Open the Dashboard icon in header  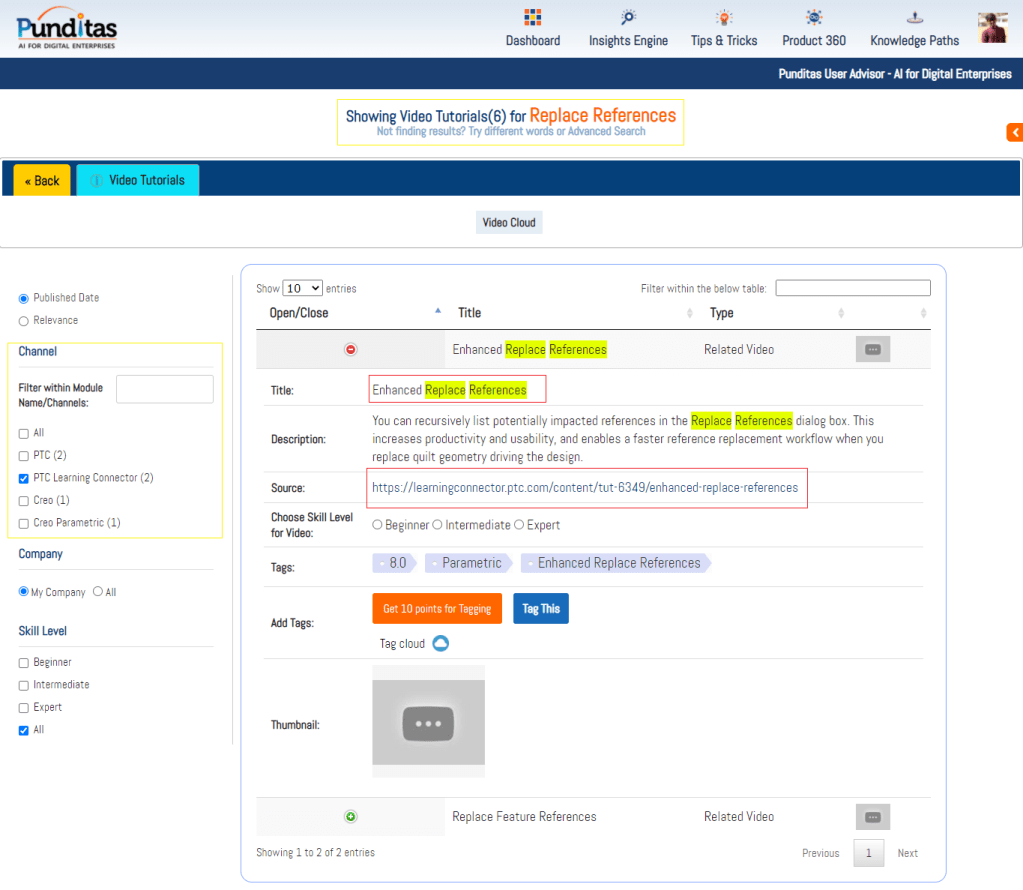pos(532,18)
